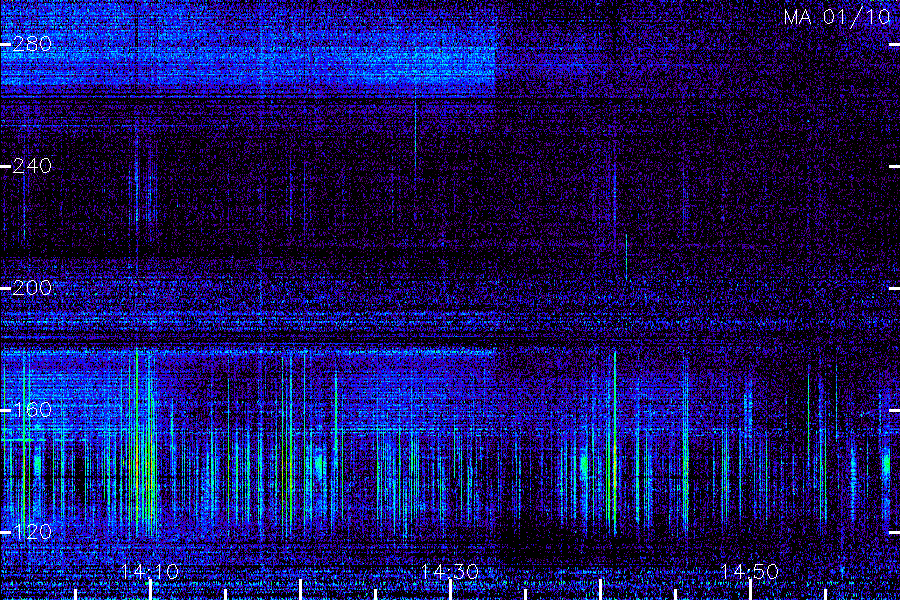Click the 120 frequency axis label
900x600 pixels.
32,532
